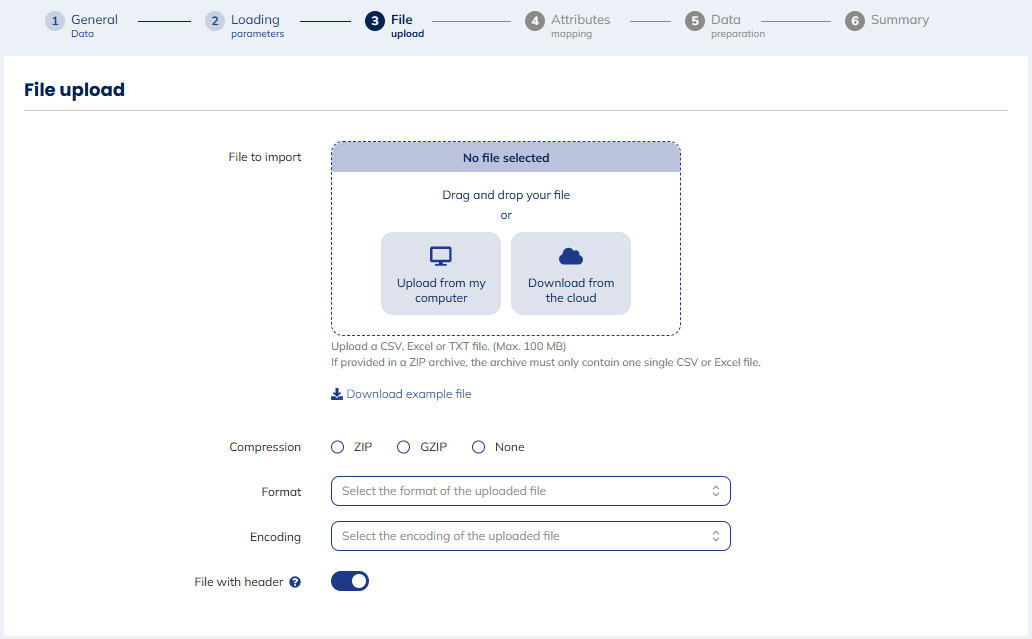Image resolution: width=1032 pixels, height=639 pixels.
Task: Click the step 6 number circle
Action: point(855,21)
